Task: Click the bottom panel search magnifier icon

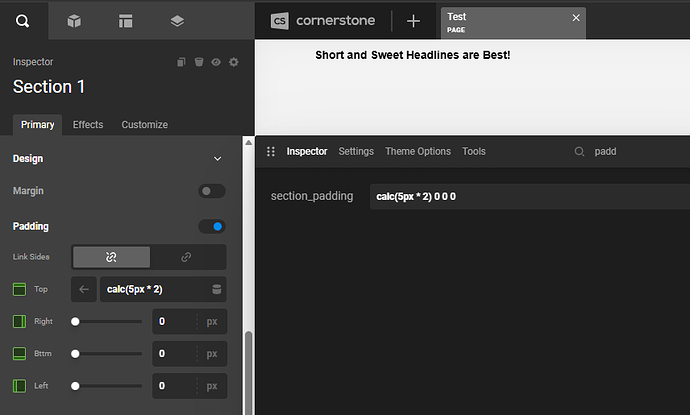Action: point(579,151)
